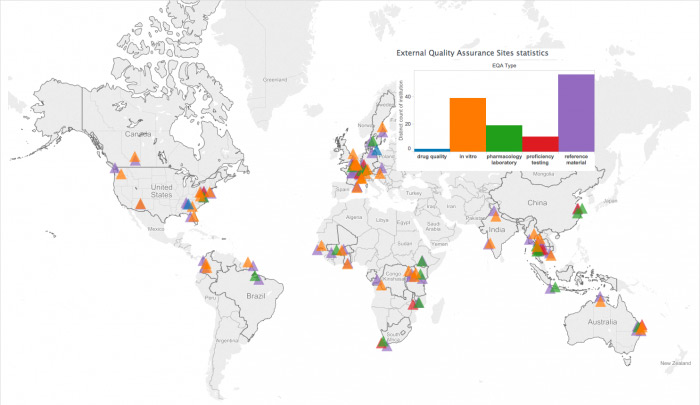Select the purple marker on Canada's west coast

tap(115, 168)
